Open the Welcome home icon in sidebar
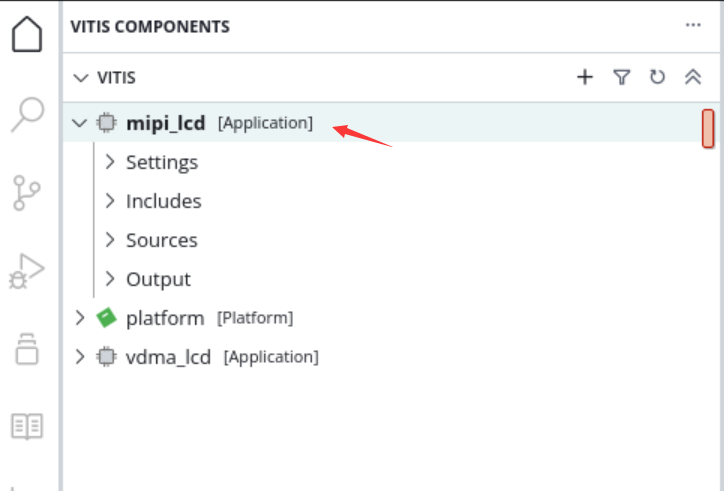 pyautogui.click(x=27, y=34)
